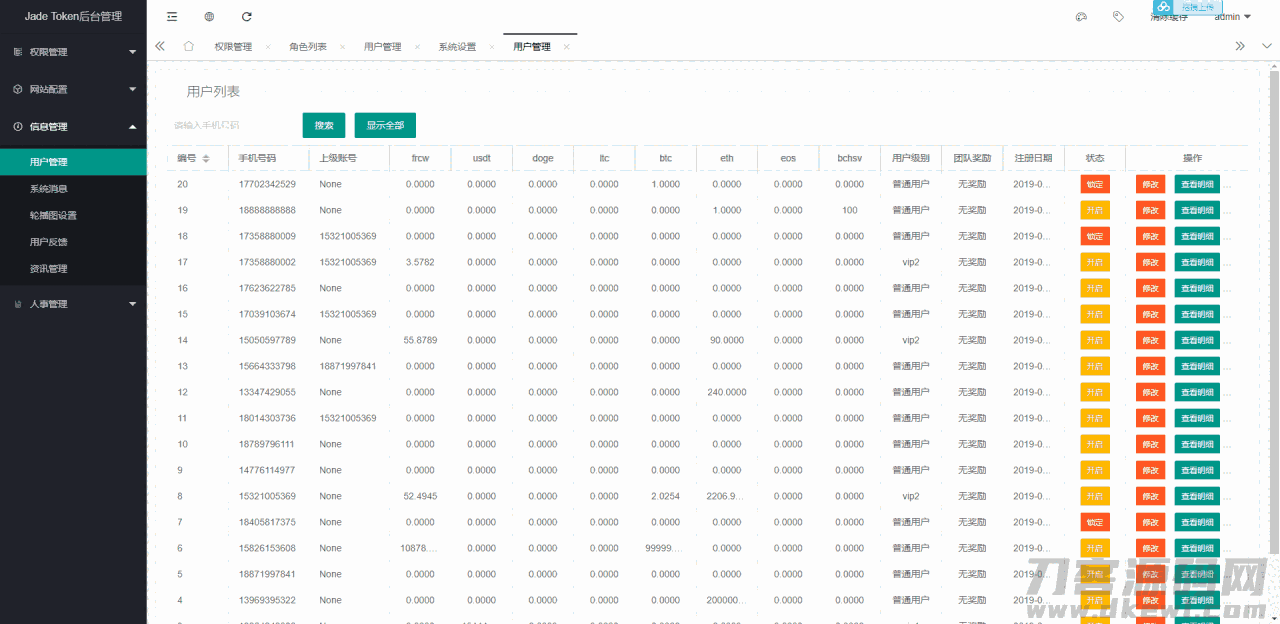Image resolution: width=1280 pixels, height=624 pixels.
Task: 开启 the status toggle for user 17702342529
Action: 1095,184
